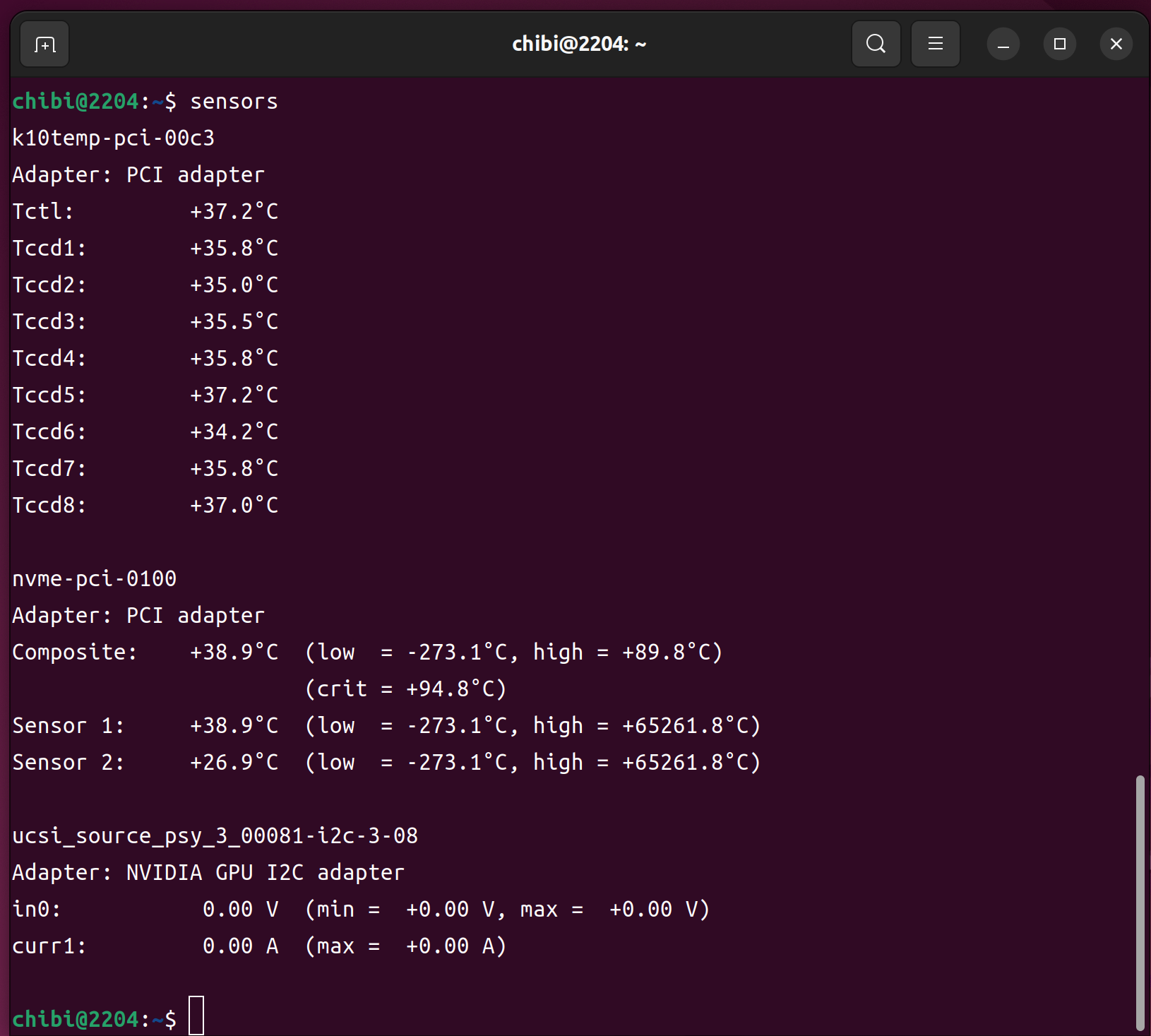
Task: Click the Sensor 2 label
Action: pos(68,763)
